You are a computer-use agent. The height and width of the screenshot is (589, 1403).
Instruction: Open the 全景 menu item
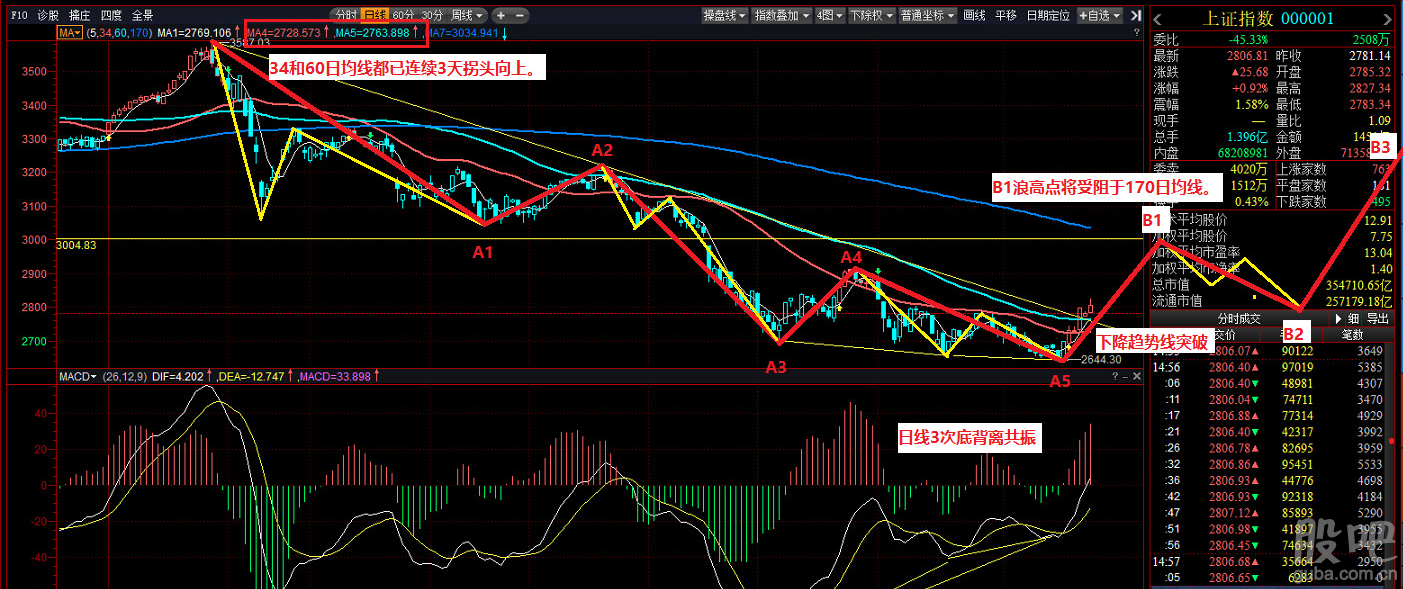pyautogui.click(x=142, y=15)
